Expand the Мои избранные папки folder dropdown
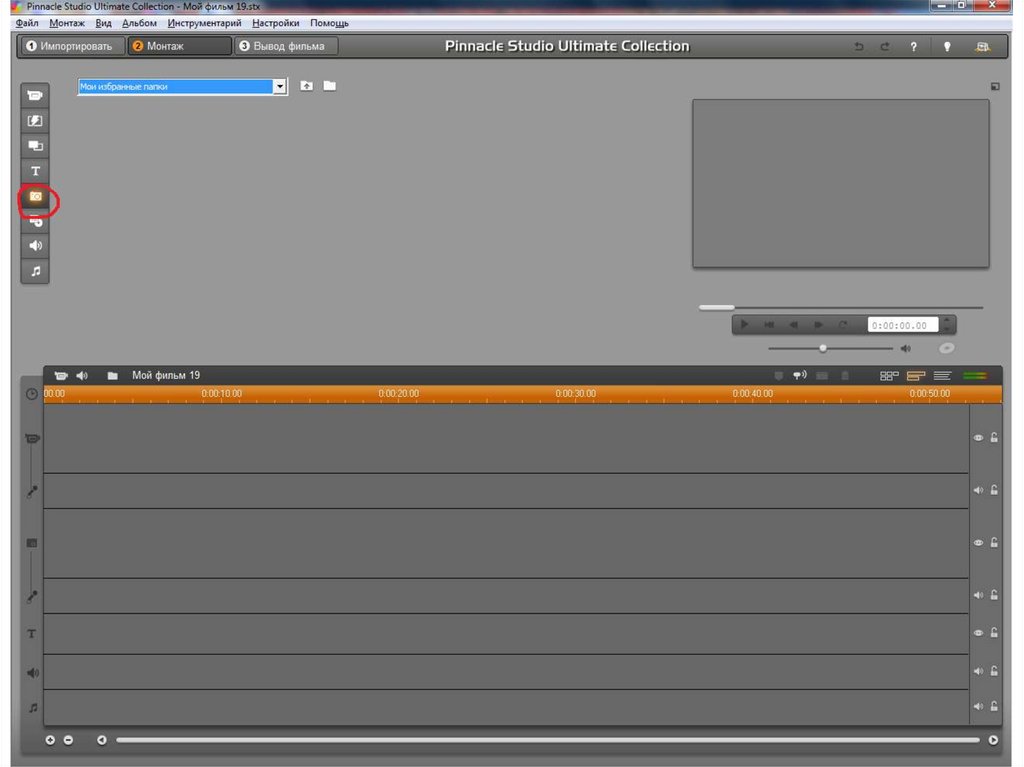This screenshot has width=1024, height=767. coord(280,86)
